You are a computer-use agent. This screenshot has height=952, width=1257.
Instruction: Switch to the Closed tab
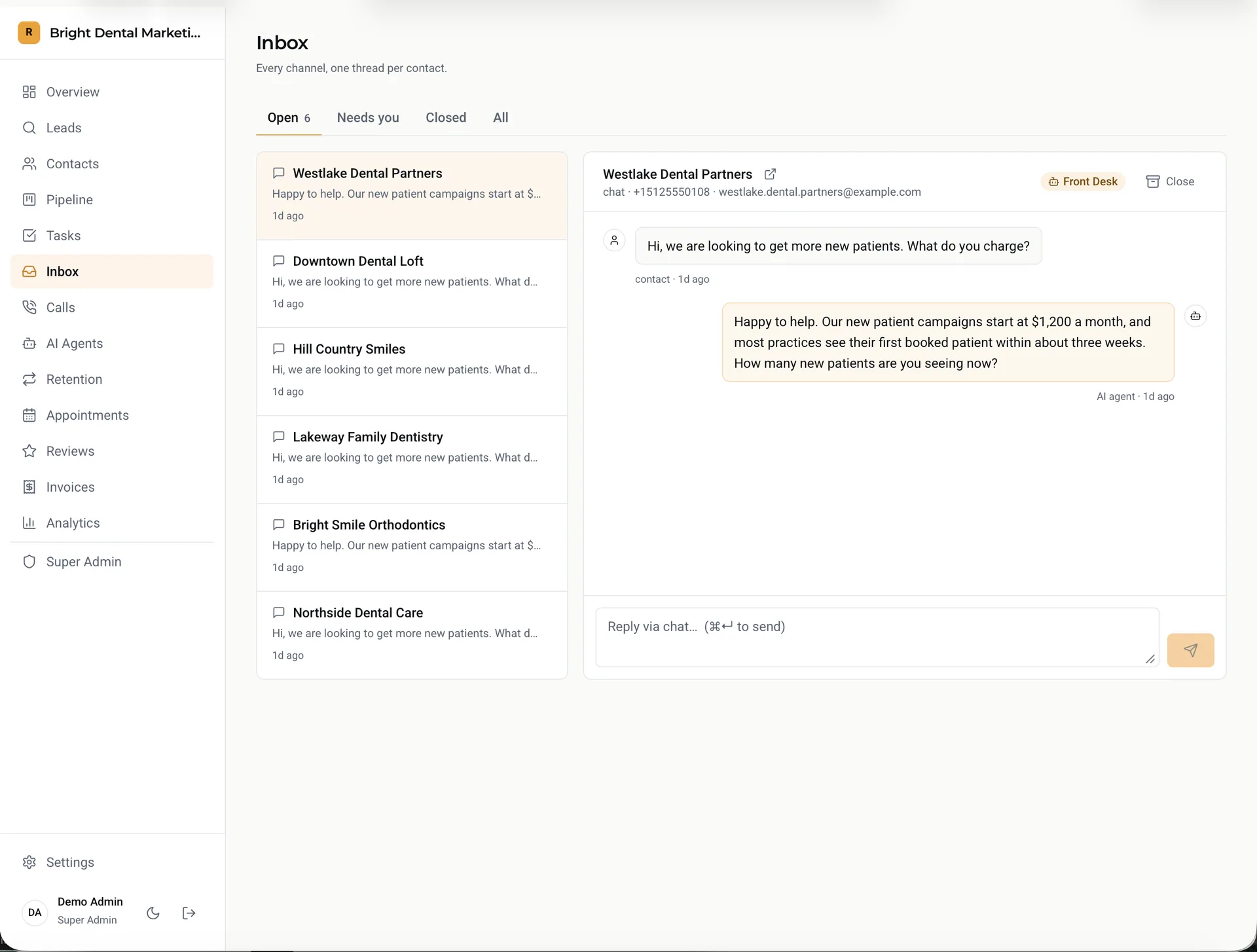(x=446, y=118)
